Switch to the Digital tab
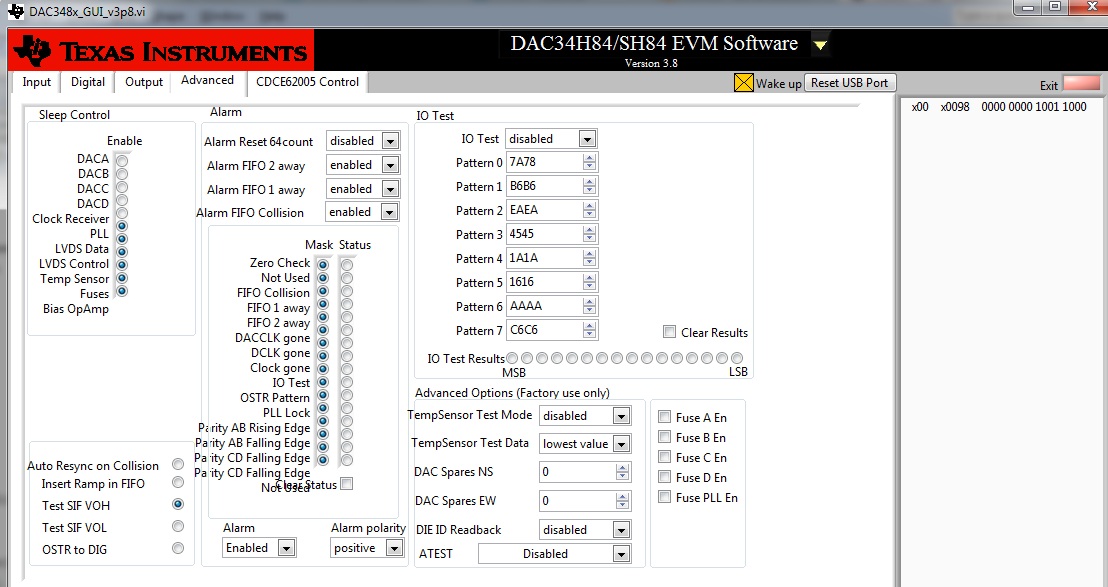 [x=88, y=82]
